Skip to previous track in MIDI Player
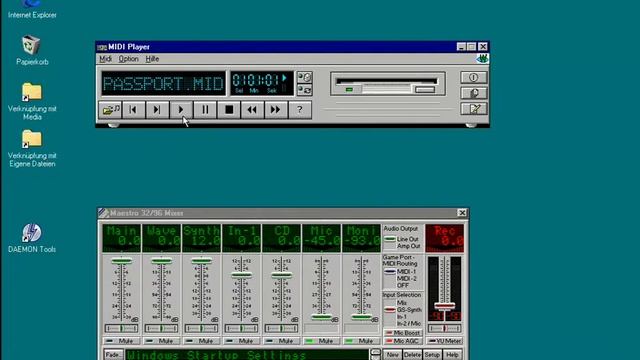Viewport: 640px width, 360px height. click(x=133, y=110)
